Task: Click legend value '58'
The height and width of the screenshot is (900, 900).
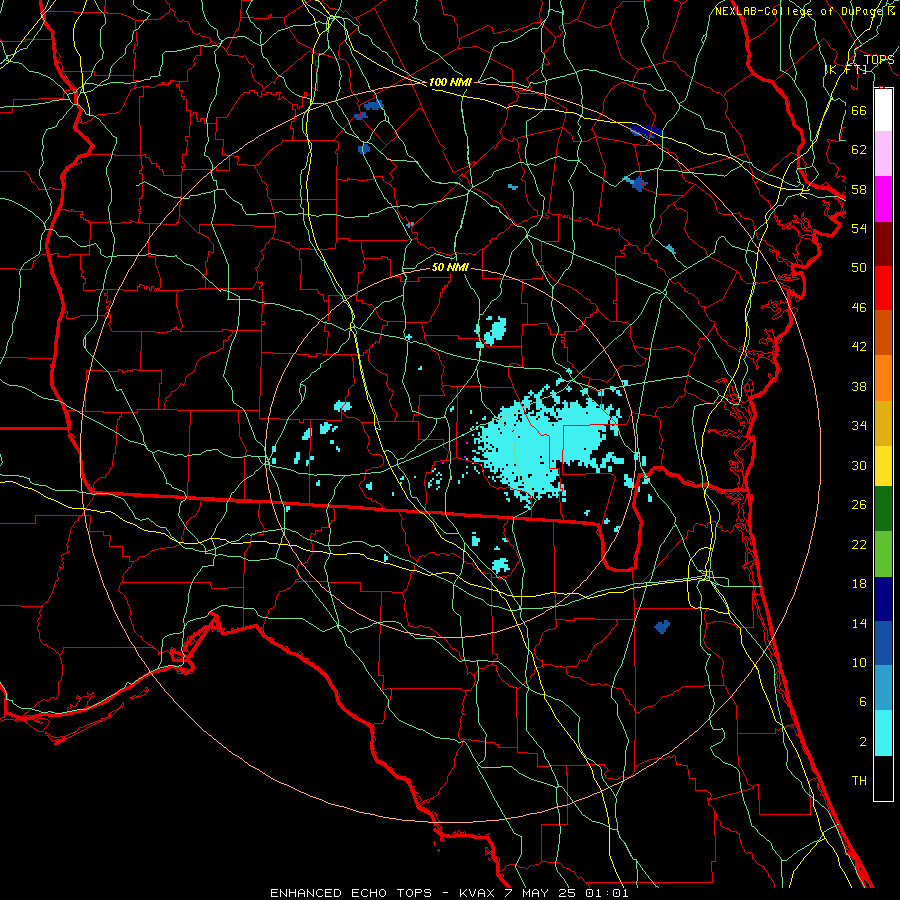Action: click(859, 189)
